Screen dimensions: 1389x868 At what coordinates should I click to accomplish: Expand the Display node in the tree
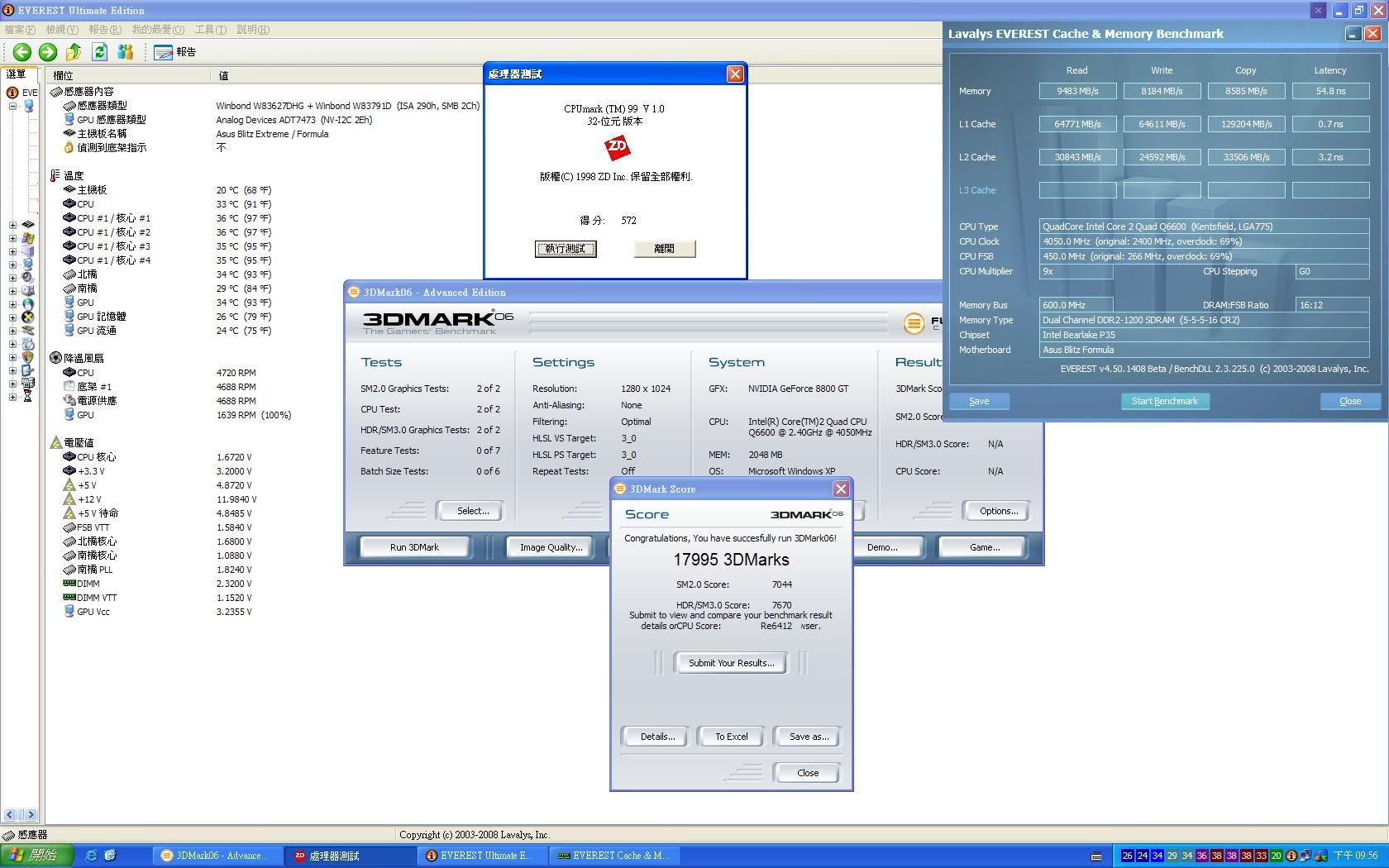12,265
